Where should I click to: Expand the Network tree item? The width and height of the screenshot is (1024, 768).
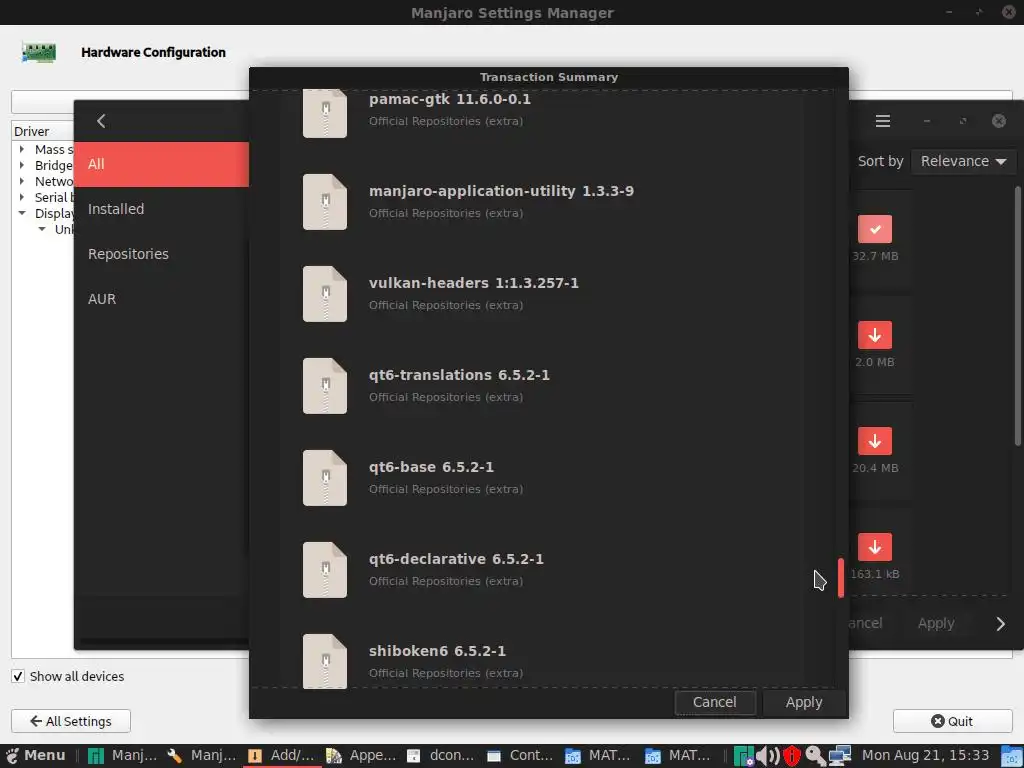click(x=22, y=181)
